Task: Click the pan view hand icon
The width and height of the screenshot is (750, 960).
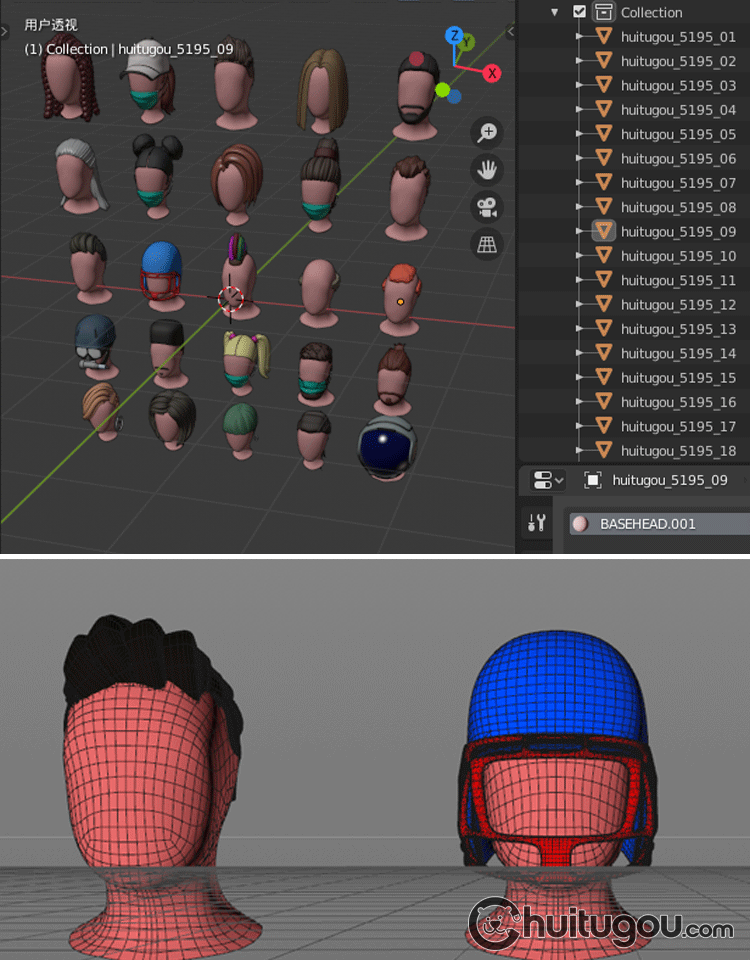Action: click(487, 170)
